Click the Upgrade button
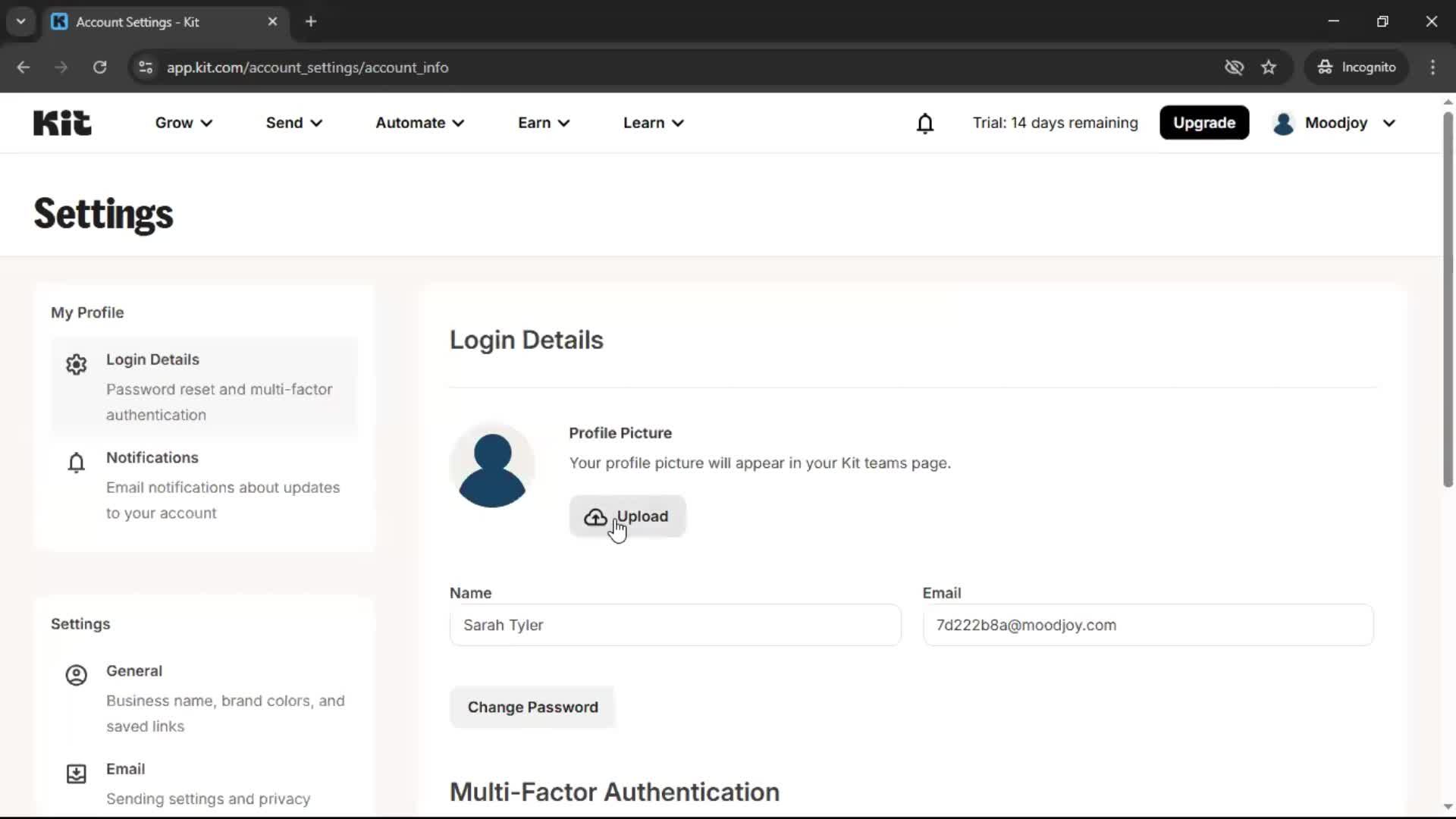Image resolution: width=1456 pixels, height=819 pixels. pyautogui.click(x=1203, y=123)
